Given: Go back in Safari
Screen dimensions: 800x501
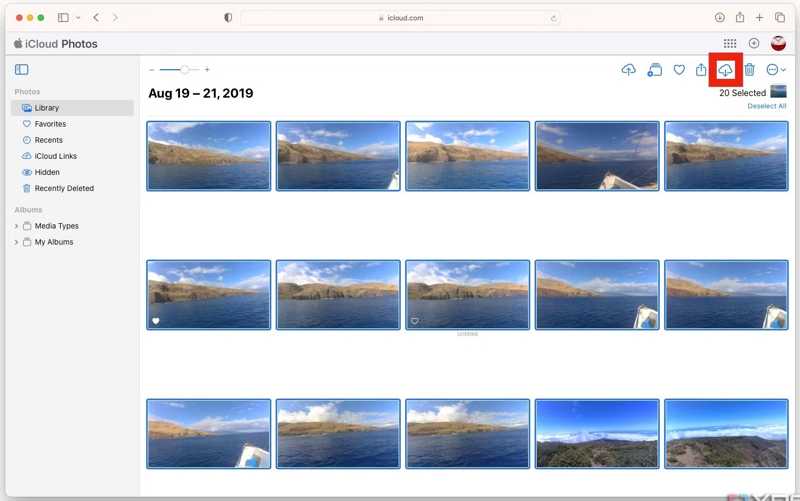Looking at the screenshot, I should 96,18.
